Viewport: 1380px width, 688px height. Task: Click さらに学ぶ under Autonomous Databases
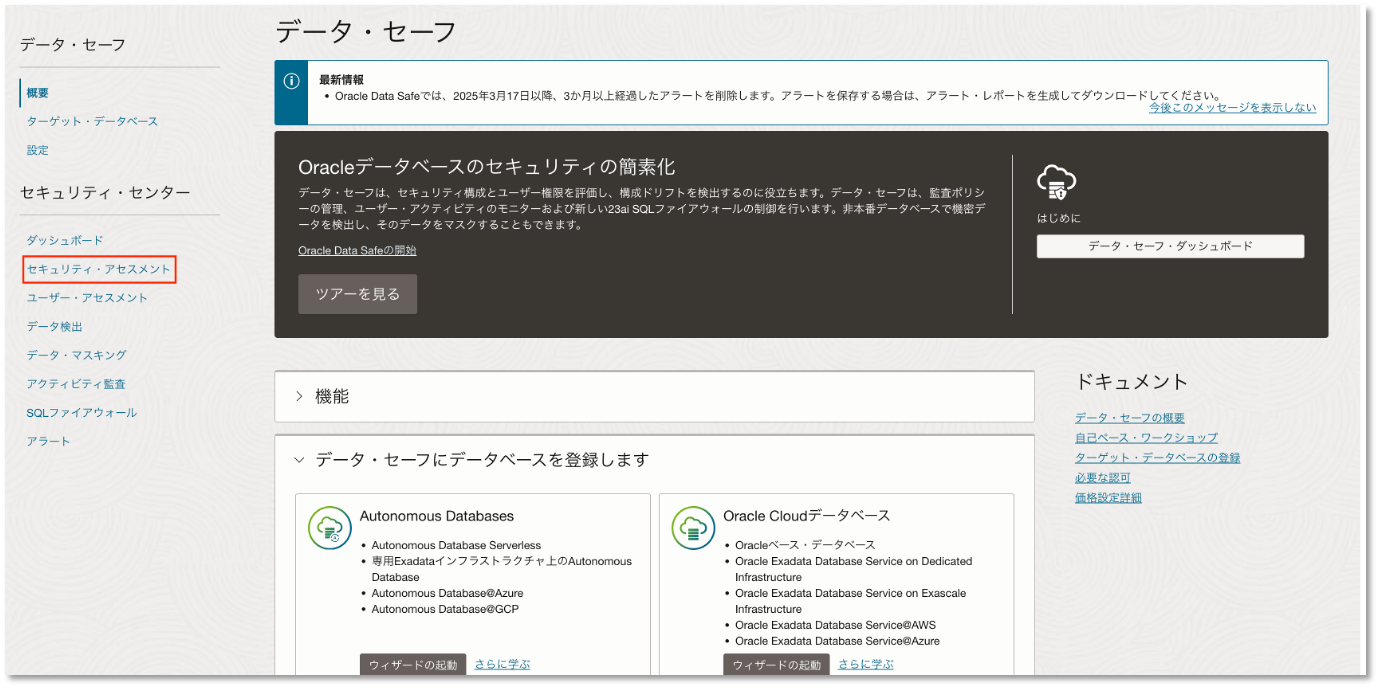(501, 663)
